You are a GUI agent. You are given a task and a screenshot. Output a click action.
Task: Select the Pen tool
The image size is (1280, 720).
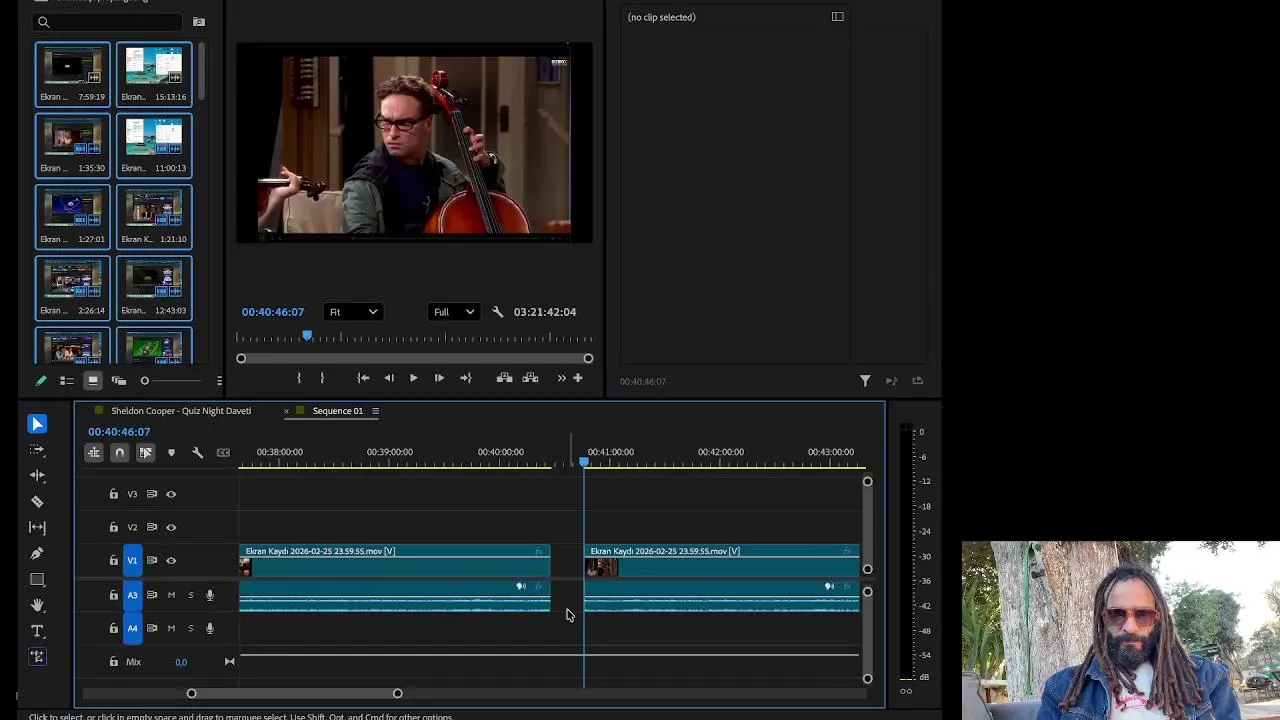[37, 553]
